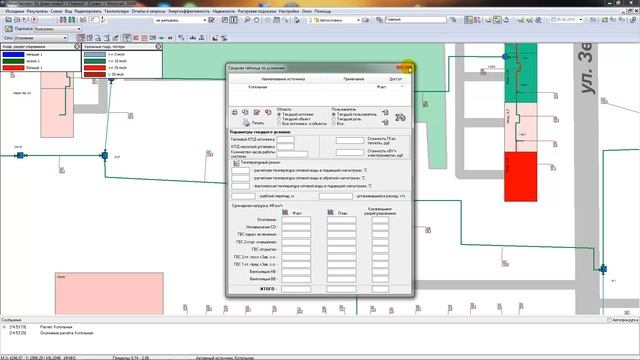This screenshot has height=360, width=640.
Task: Click light blue <= 2 legend swatch
Action: 95,54
